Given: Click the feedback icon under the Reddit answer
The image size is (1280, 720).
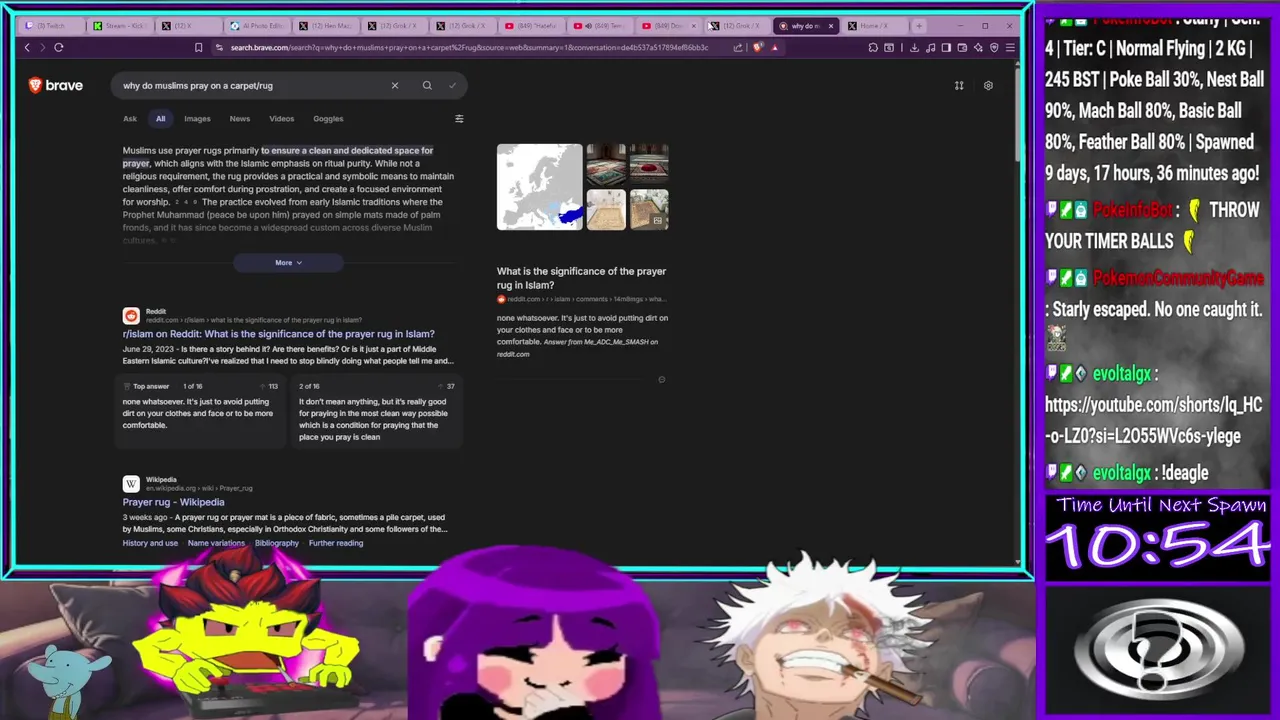Looking at the screenshot, I should click(661, 379).
